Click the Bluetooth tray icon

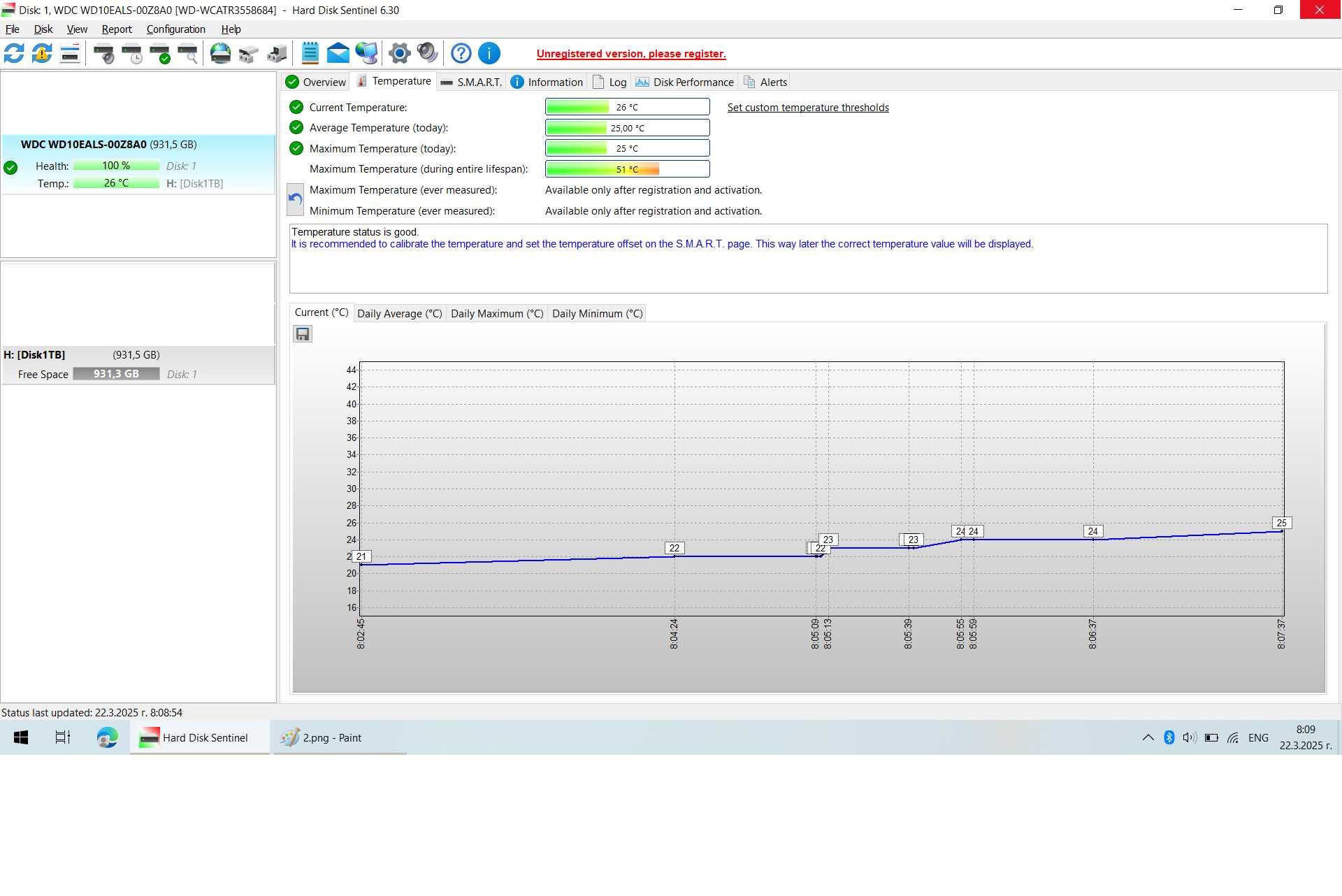point(1169,737)
